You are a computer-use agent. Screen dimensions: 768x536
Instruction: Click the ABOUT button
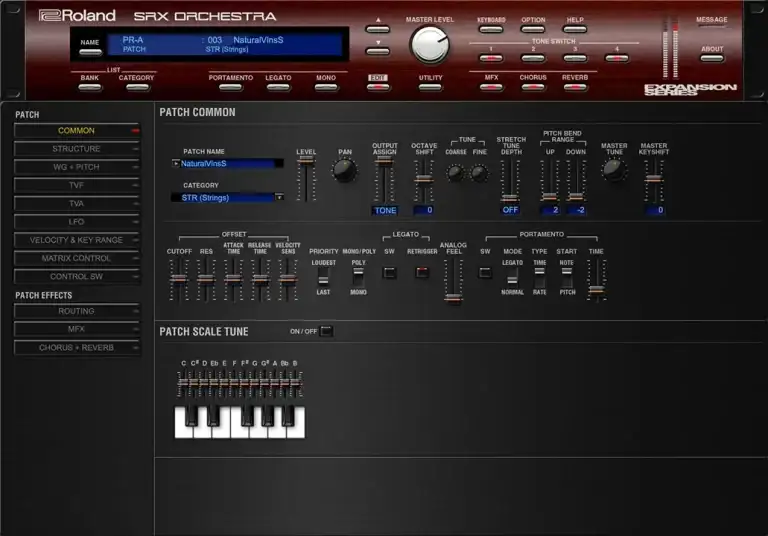(712, 58)
